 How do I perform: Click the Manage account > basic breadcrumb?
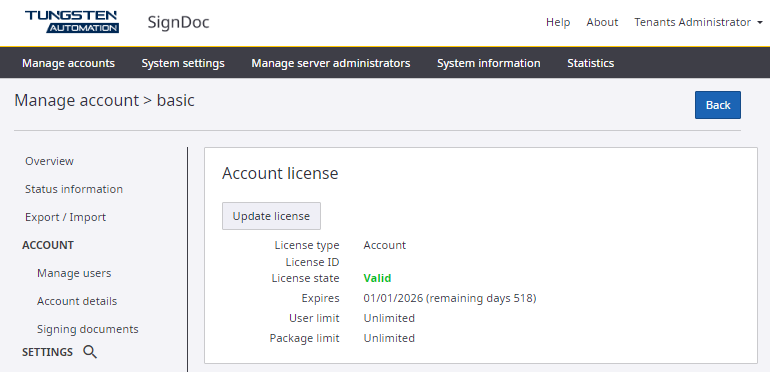tap(105, 100)
